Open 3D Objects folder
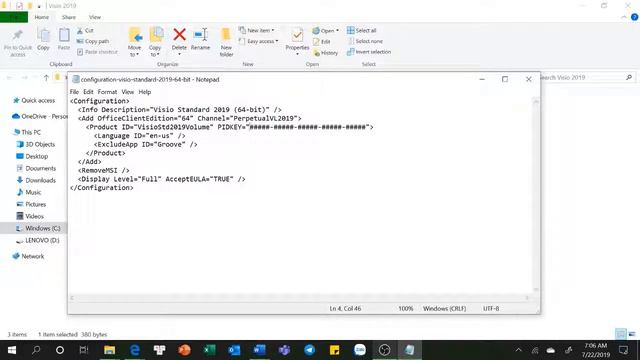 click(x=36, y=144)
